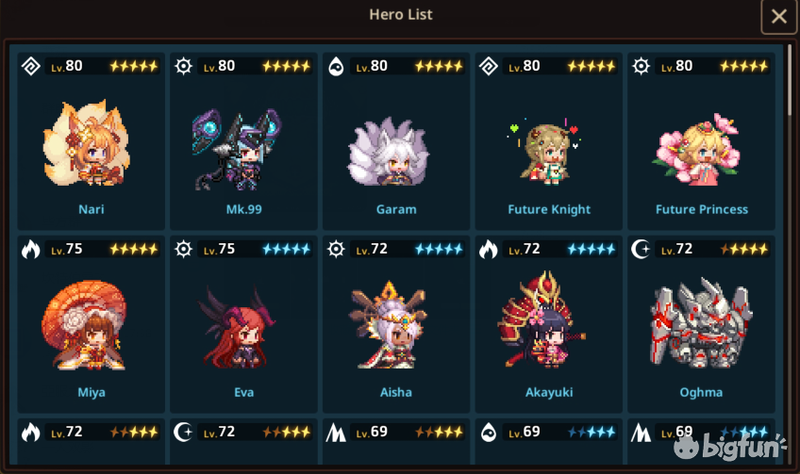The image size is (800, 474).
Task: Click Future Princess's light element icon
Action: pyautogui.click(x=641, y=66)
